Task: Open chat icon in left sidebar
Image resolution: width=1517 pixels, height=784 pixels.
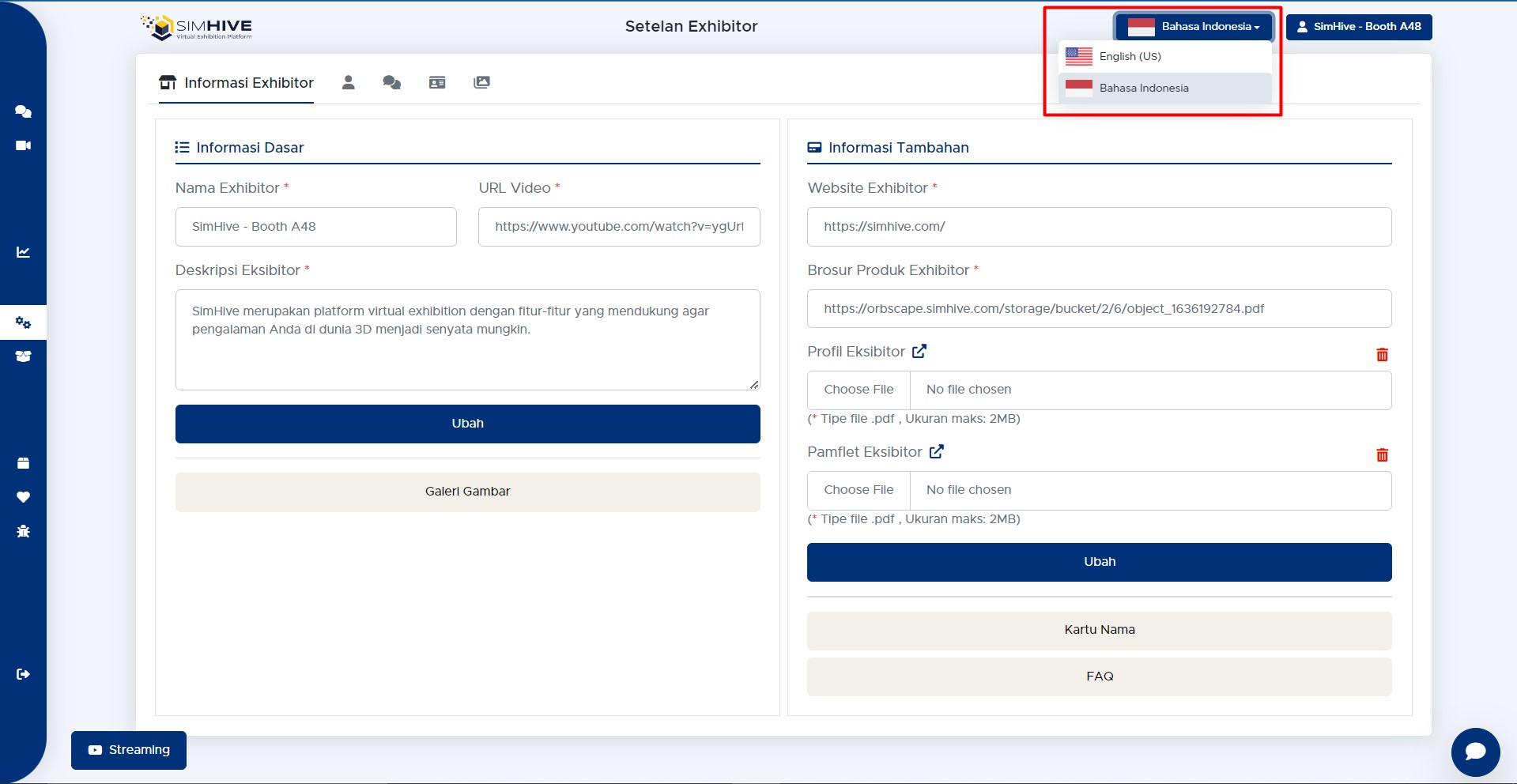Action: tap(24, 111)
